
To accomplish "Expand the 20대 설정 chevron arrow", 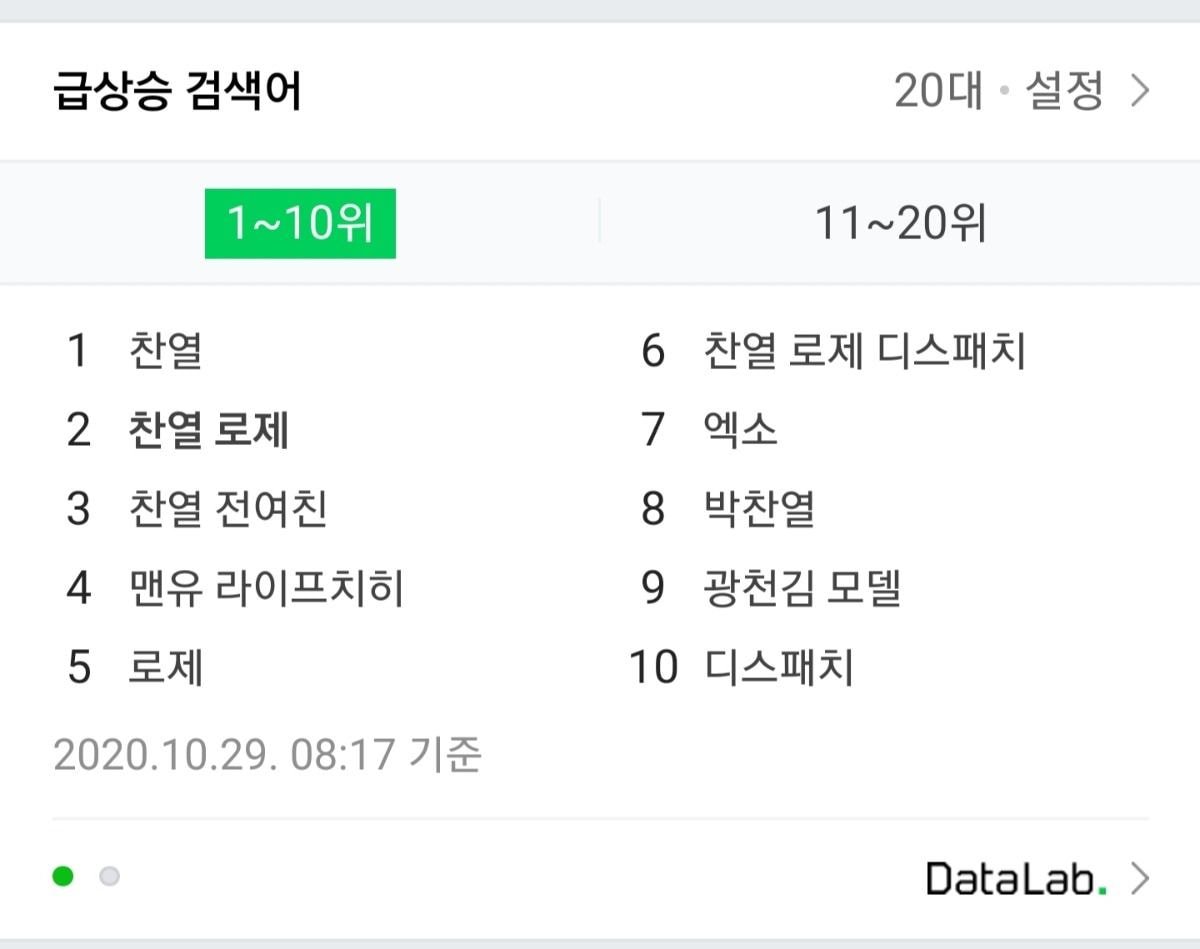I will click(x=1139, y=92).
